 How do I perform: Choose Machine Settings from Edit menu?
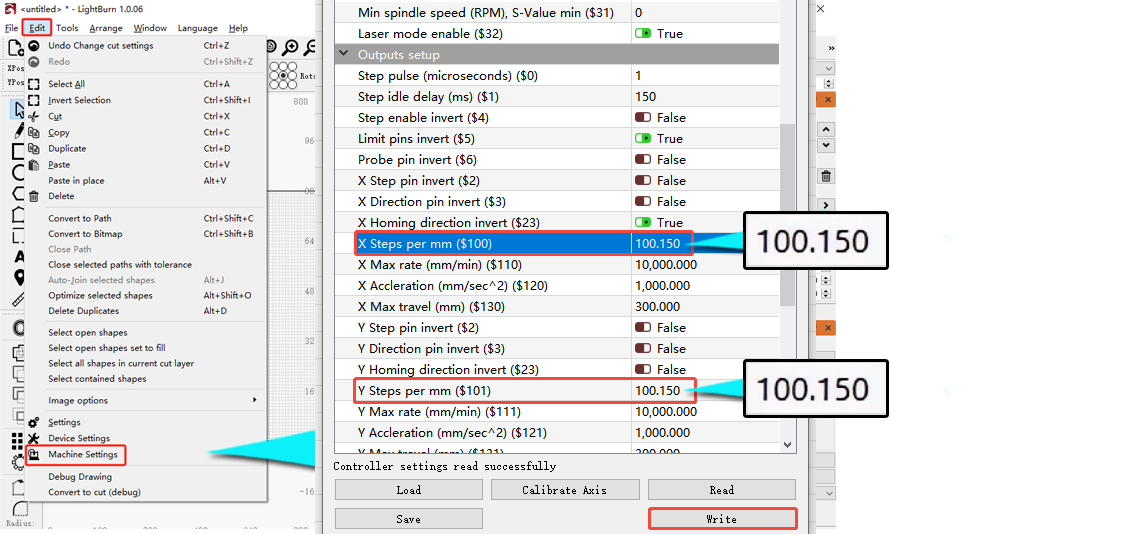pos(82,455)
